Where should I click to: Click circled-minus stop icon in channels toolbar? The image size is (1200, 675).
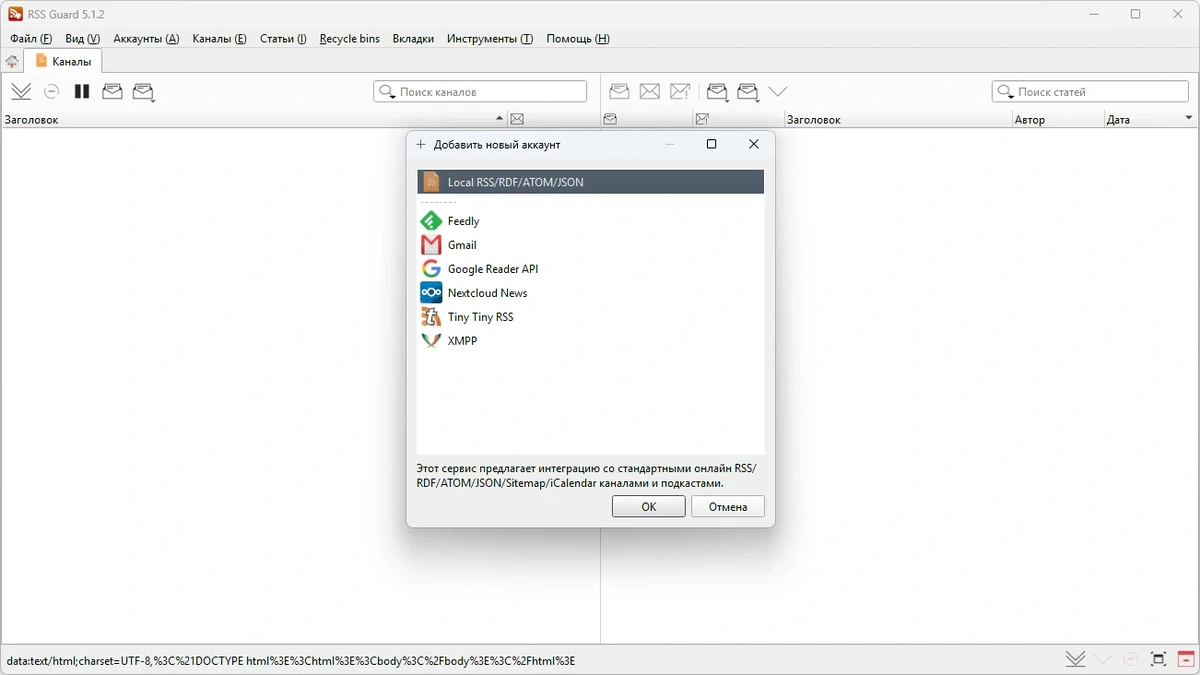coord(52,91)
